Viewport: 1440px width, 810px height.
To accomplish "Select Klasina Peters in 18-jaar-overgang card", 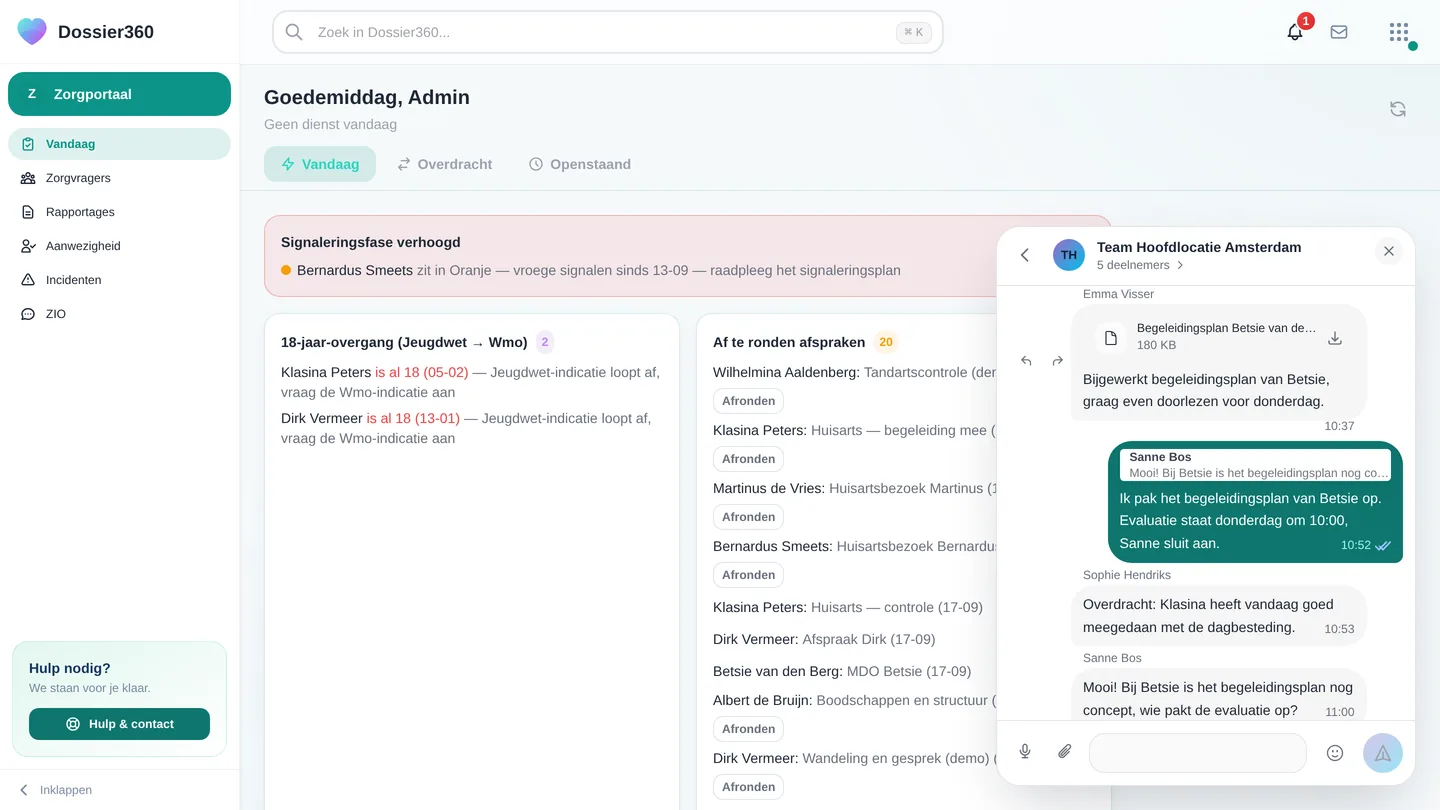I will pos(326,372).
